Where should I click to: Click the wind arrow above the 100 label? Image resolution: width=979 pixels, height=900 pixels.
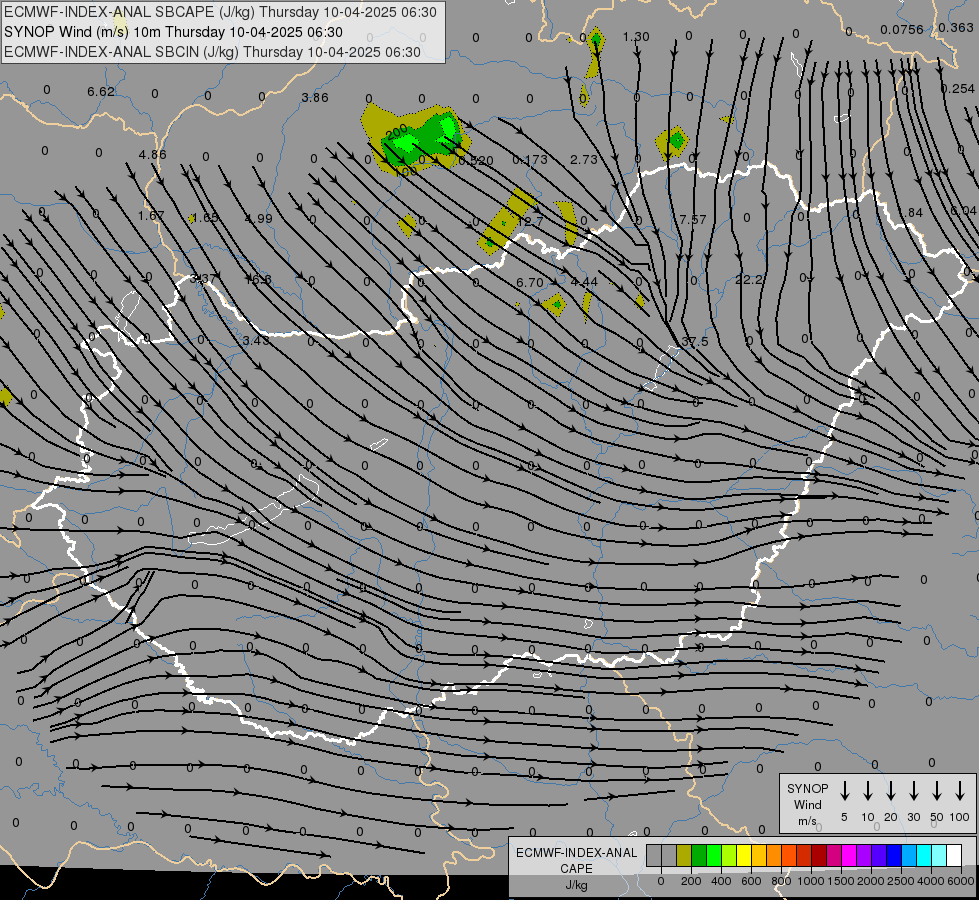point(960,791)
